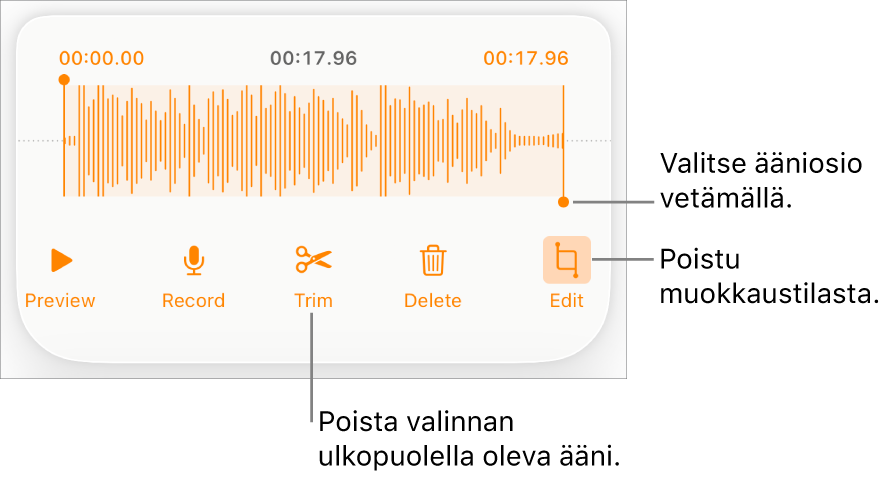Click the microphone Record icon

(194, 261)
